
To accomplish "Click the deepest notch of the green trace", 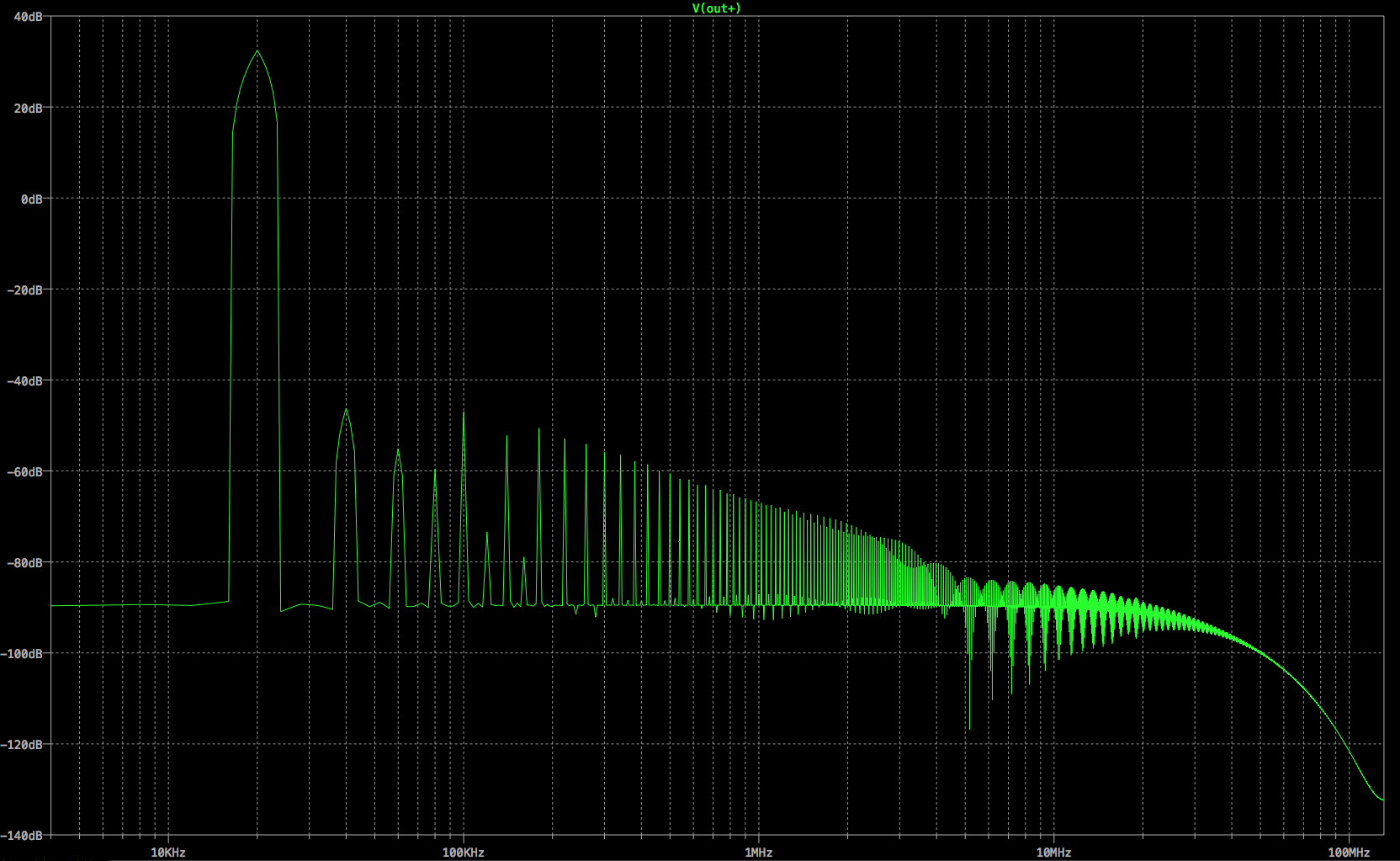I will [x=969, y=729].
